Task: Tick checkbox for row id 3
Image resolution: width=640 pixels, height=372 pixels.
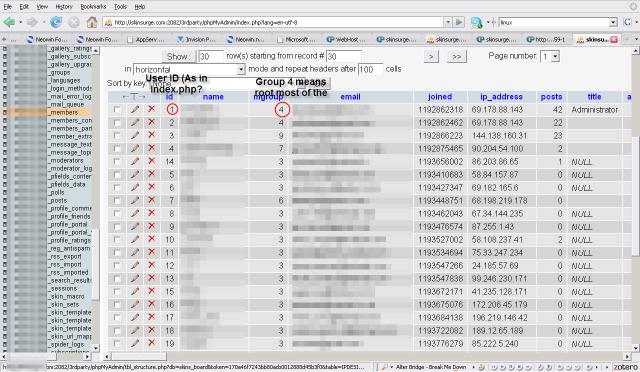Action: [x=117, y=136]
